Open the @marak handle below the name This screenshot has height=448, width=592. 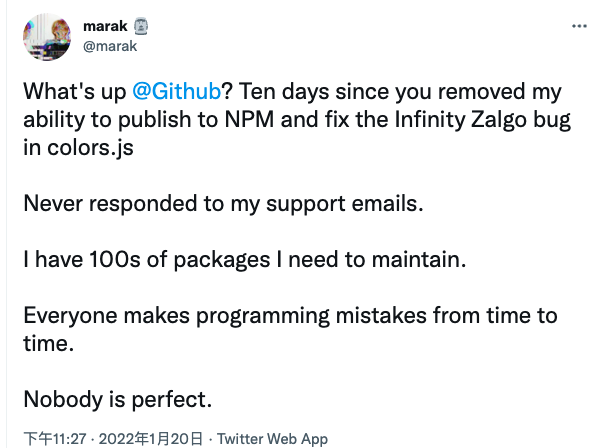pos(110,46)
